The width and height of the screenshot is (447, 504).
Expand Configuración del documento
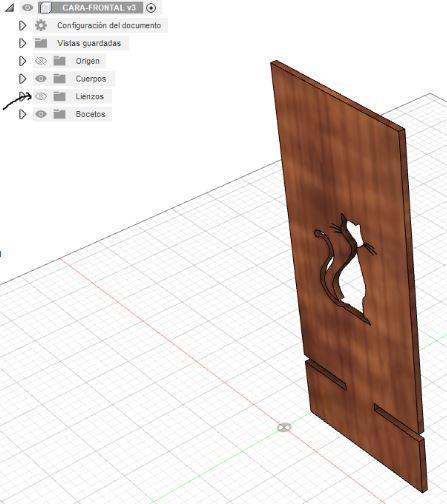pos(22,25)
